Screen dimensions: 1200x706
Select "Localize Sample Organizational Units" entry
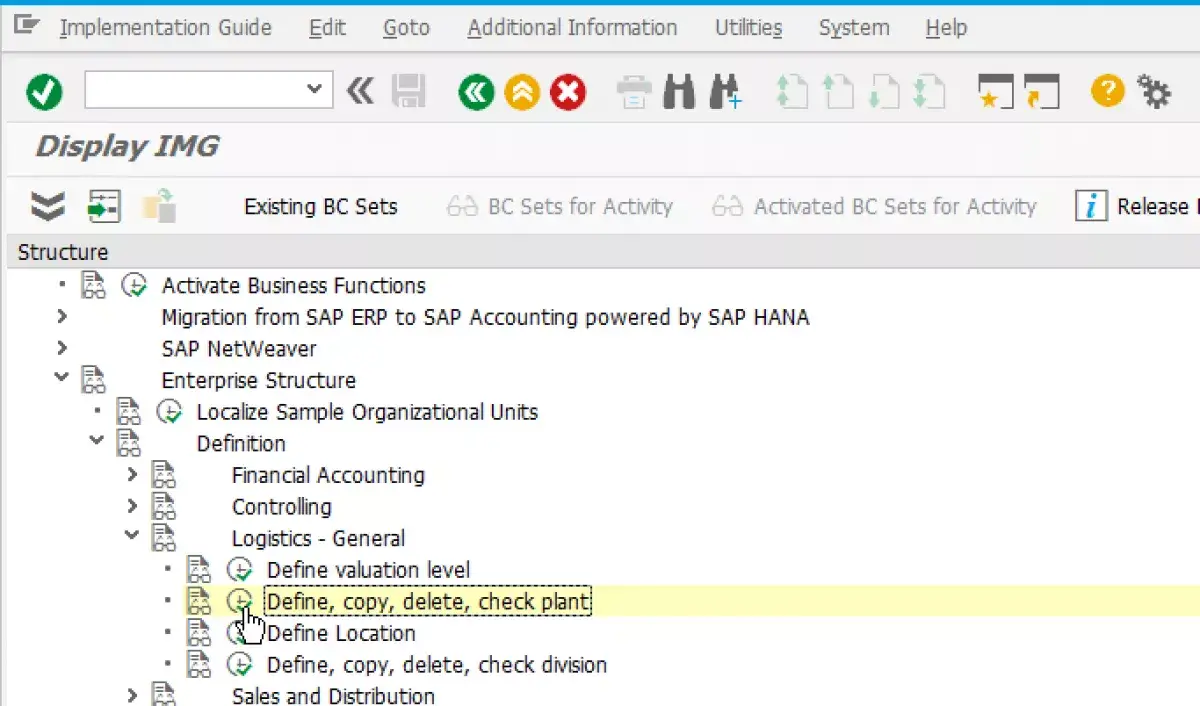[367, 412]
